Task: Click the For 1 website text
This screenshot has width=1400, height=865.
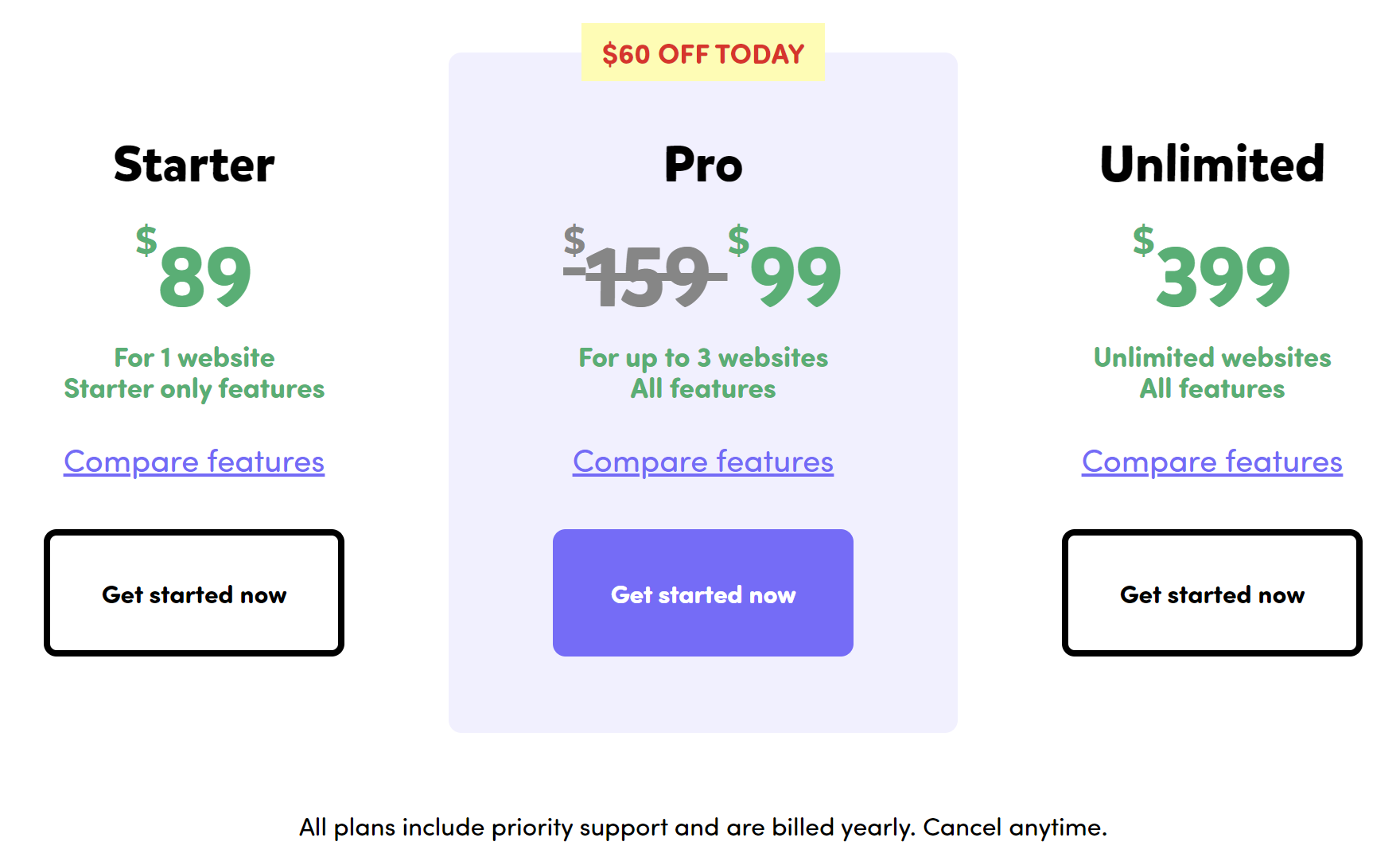Action: pos(193,358)
